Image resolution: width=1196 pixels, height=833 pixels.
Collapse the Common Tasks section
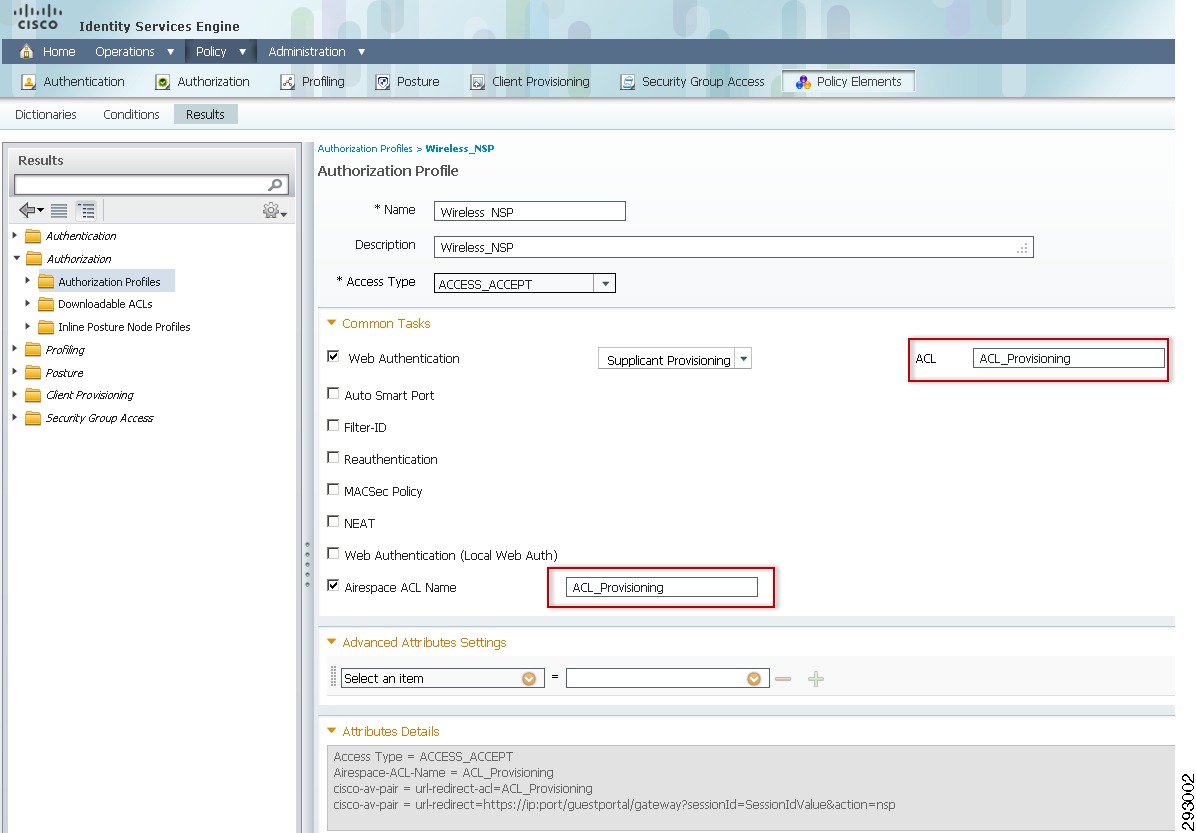point(331,323)
